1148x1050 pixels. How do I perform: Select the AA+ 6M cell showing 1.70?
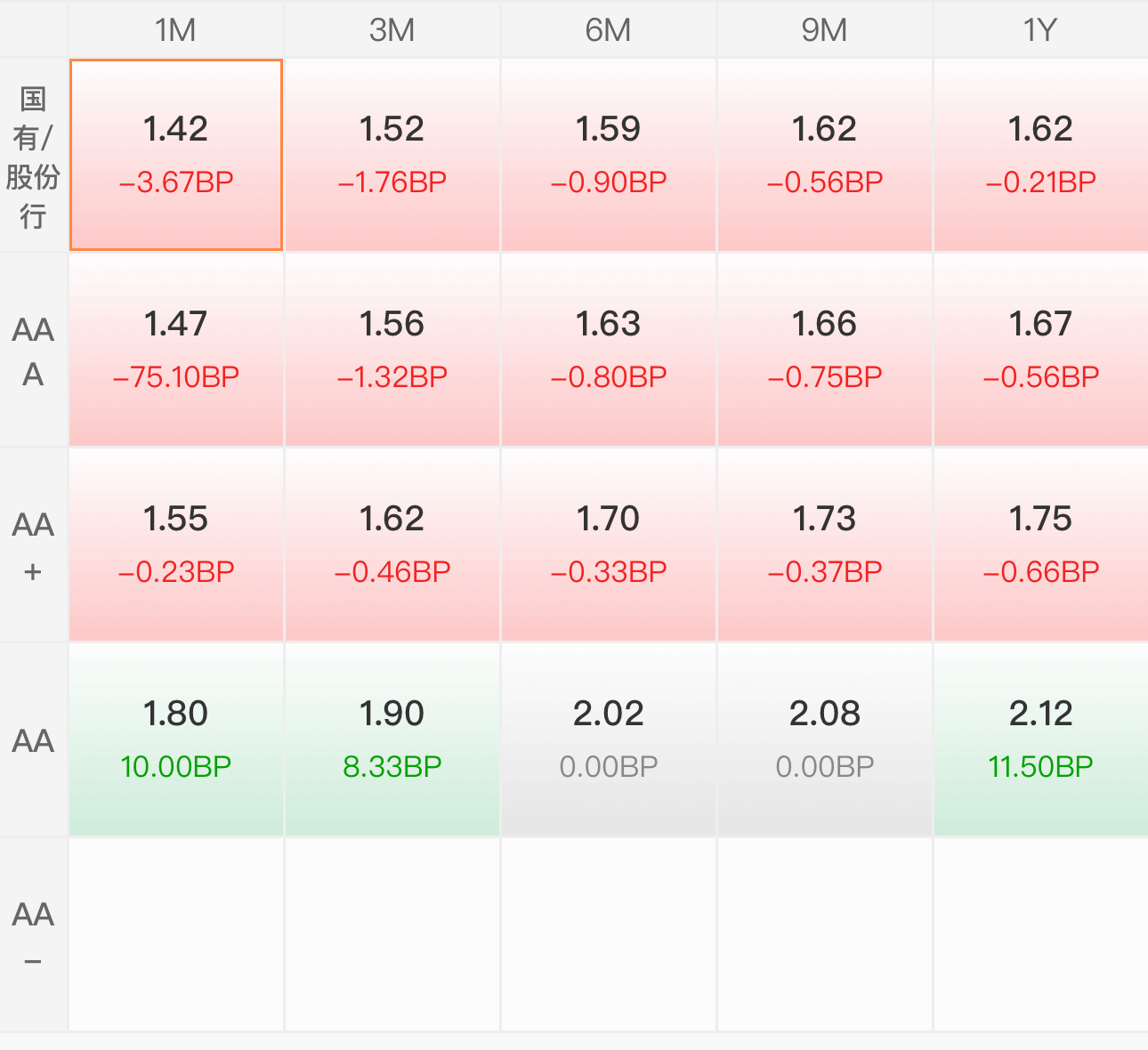click(x=609, y=545)
